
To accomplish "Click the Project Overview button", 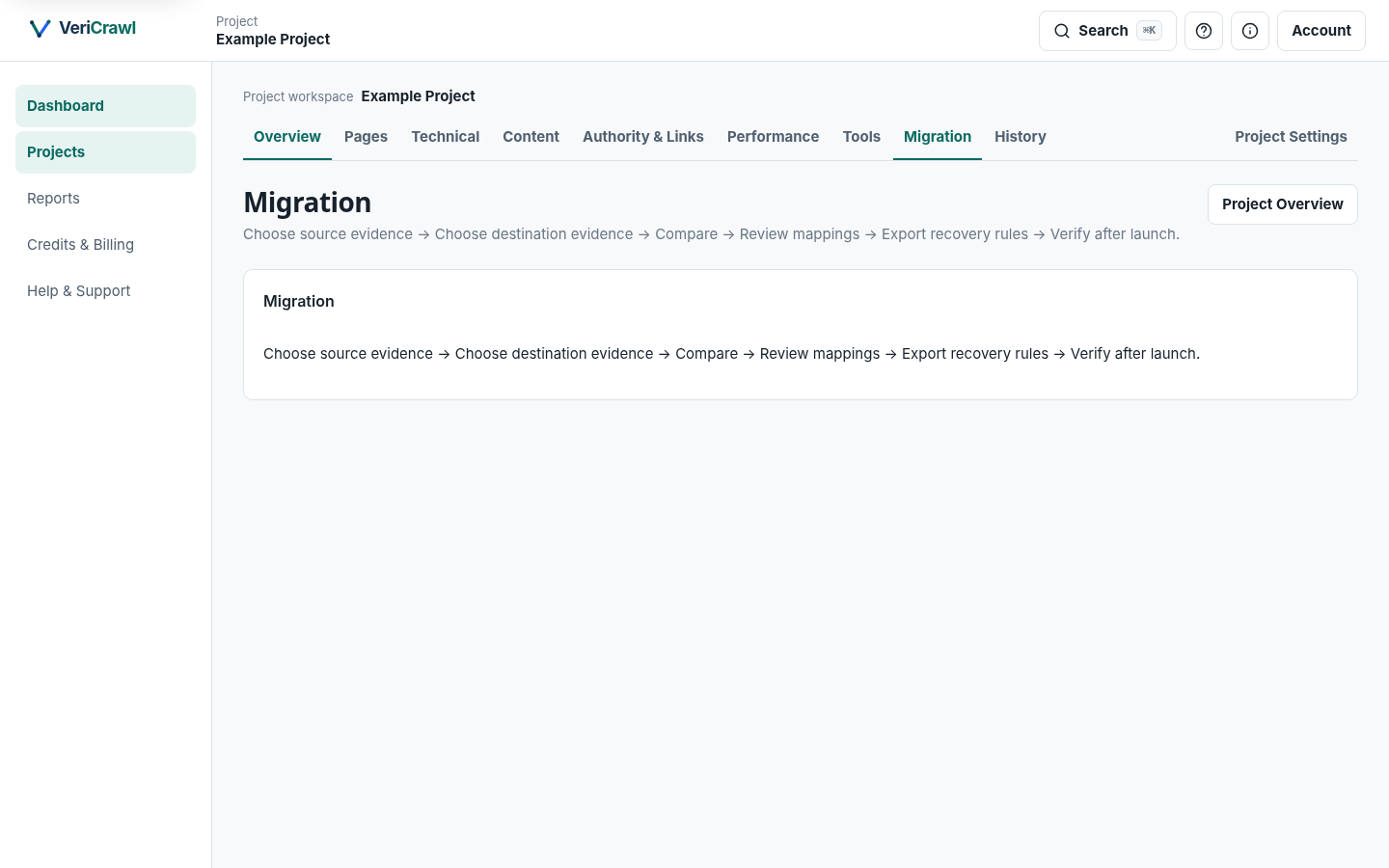I will 1283,204.
